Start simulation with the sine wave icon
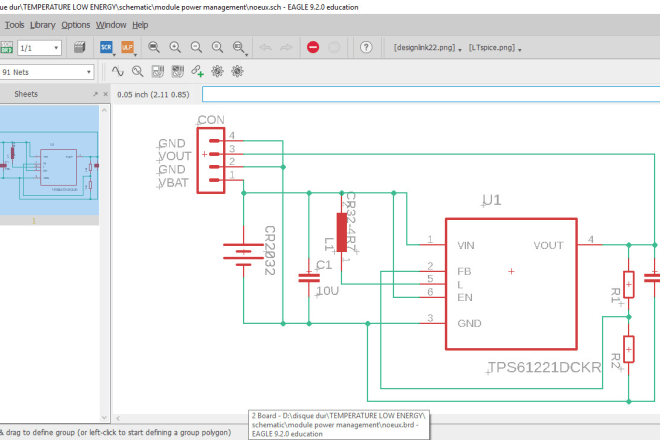The height and width of the screenshot is (440, 660). 117,72
